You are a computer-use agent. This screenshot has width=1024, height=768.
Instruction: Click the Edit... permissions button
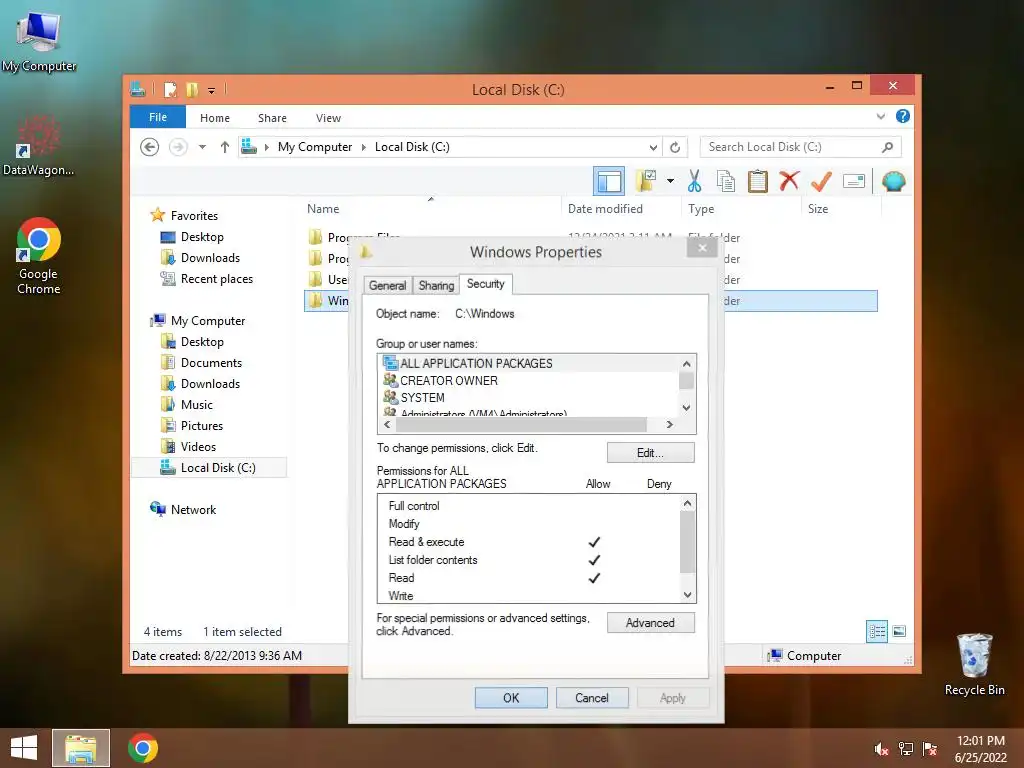(x=650, y=453)
